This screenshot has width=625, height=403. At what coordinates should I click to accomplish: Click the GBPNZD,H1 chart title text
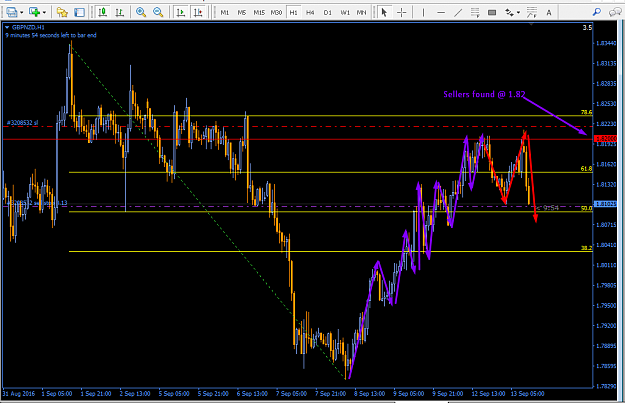pyautogui.click(x=28, y=28)
